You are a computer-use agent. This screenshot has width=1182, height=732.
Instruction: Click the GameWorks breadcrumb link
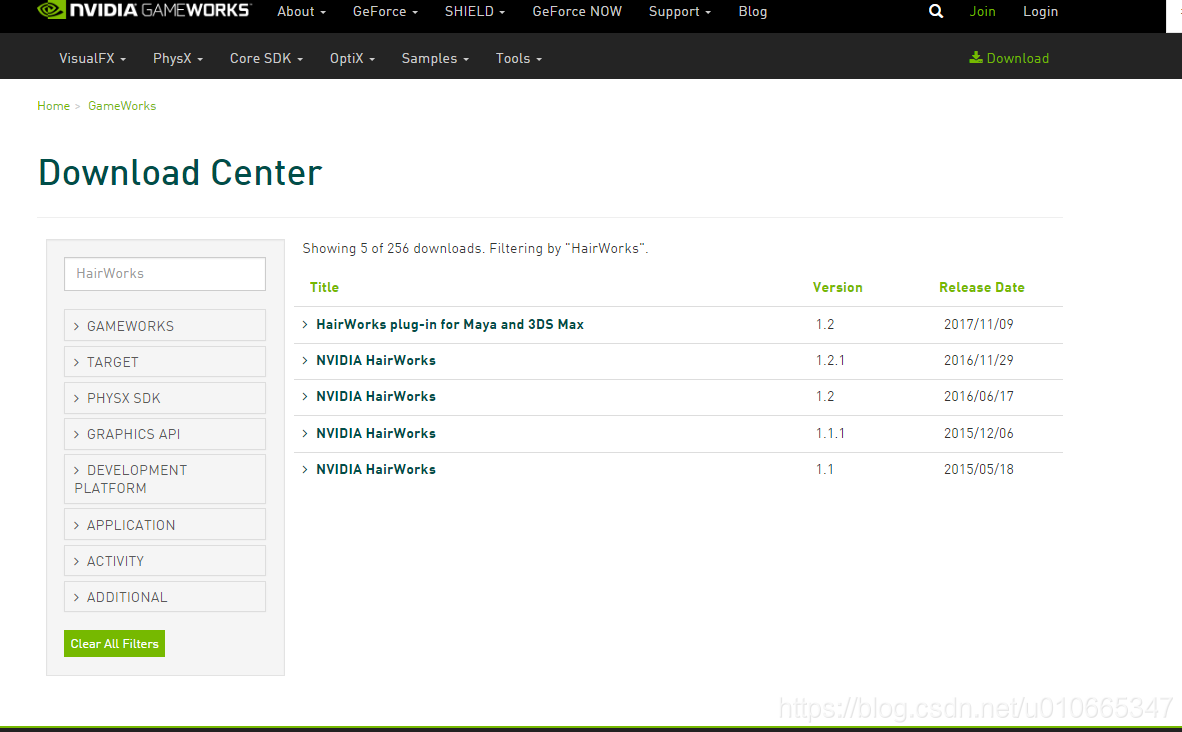coord(122,106)
